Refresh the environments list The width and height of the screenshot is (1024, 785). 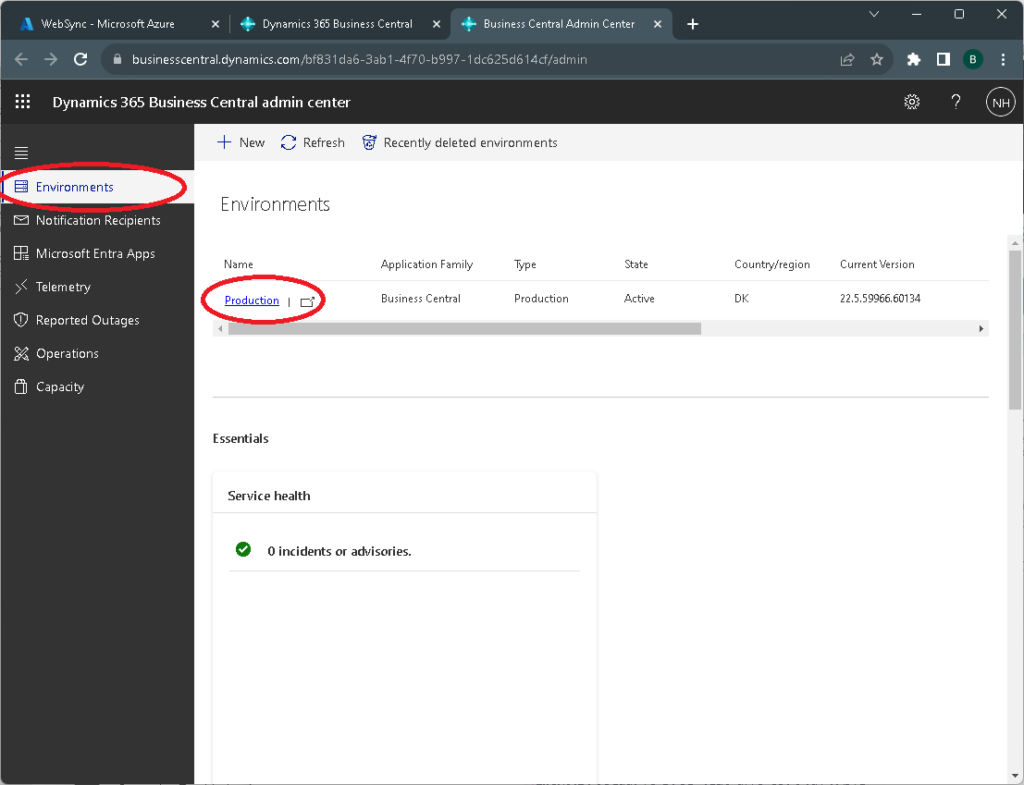click(311, 142)
